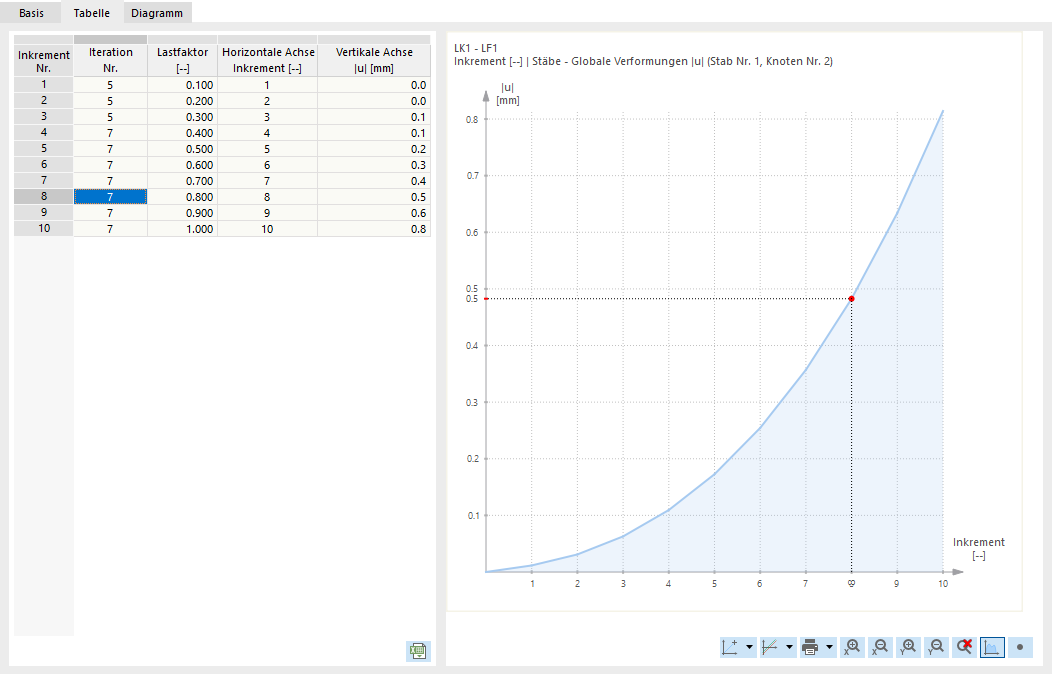Export the table to Excel
The image size is (1052, 674).
pyautogui.click(x=417, y=650)
